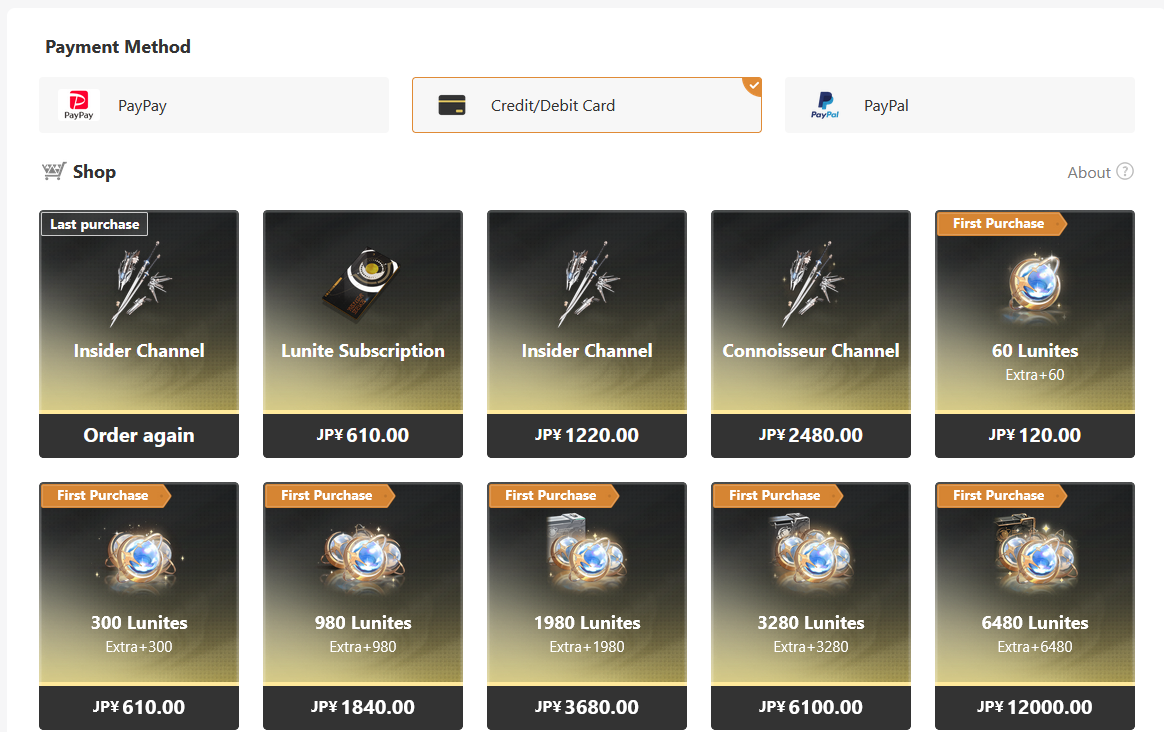1164x732 pixels.
Task: Buy Connoisseur Channel for JP¥2480.00
Action: (x=811, y=436)
